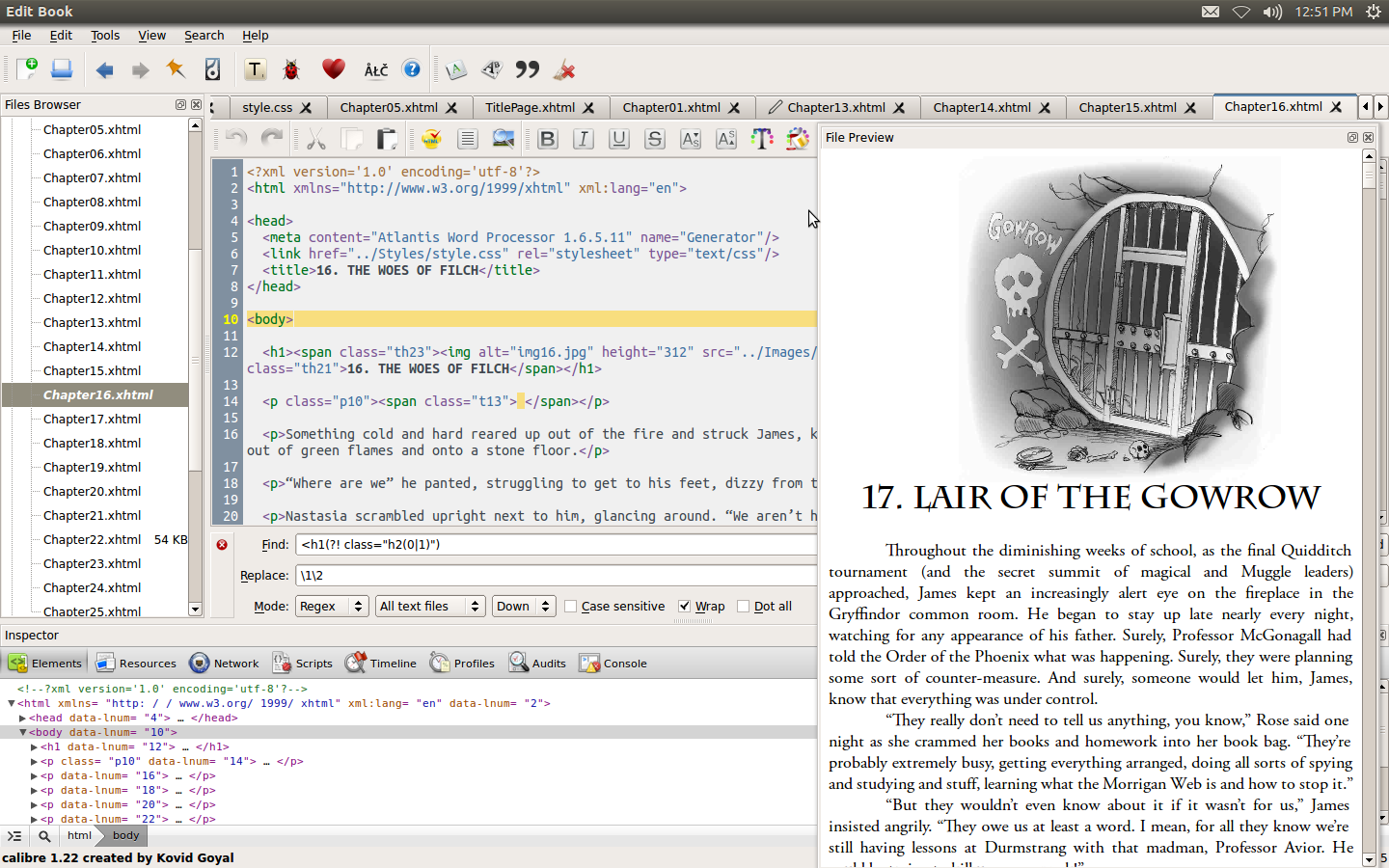The width and height of the screenshot is (1389, 868).
Task: Select Chapter20.xhtml in Files Browser
Action: point(93,491)
